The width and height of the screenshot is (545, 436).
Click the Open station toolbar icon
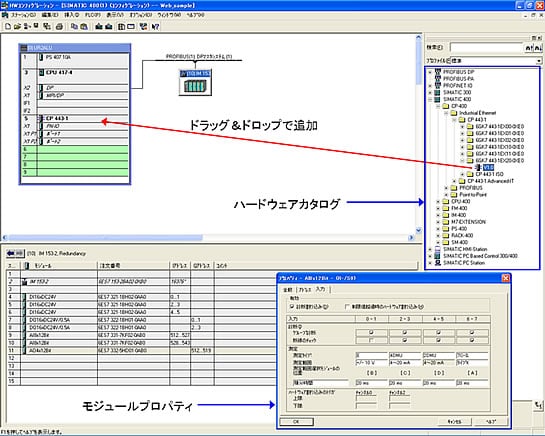[x=17, y=26]
